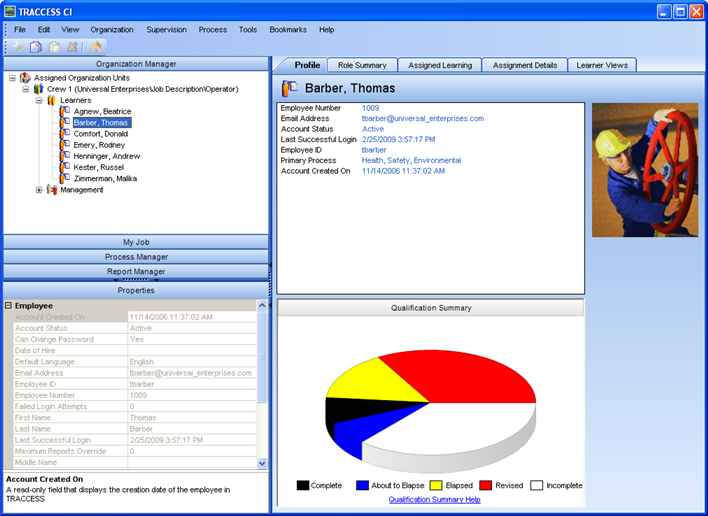The image size is (708, 516).
Task: Click the icon beside Agnew, Beatrice
Action: [x=65, y=111]
